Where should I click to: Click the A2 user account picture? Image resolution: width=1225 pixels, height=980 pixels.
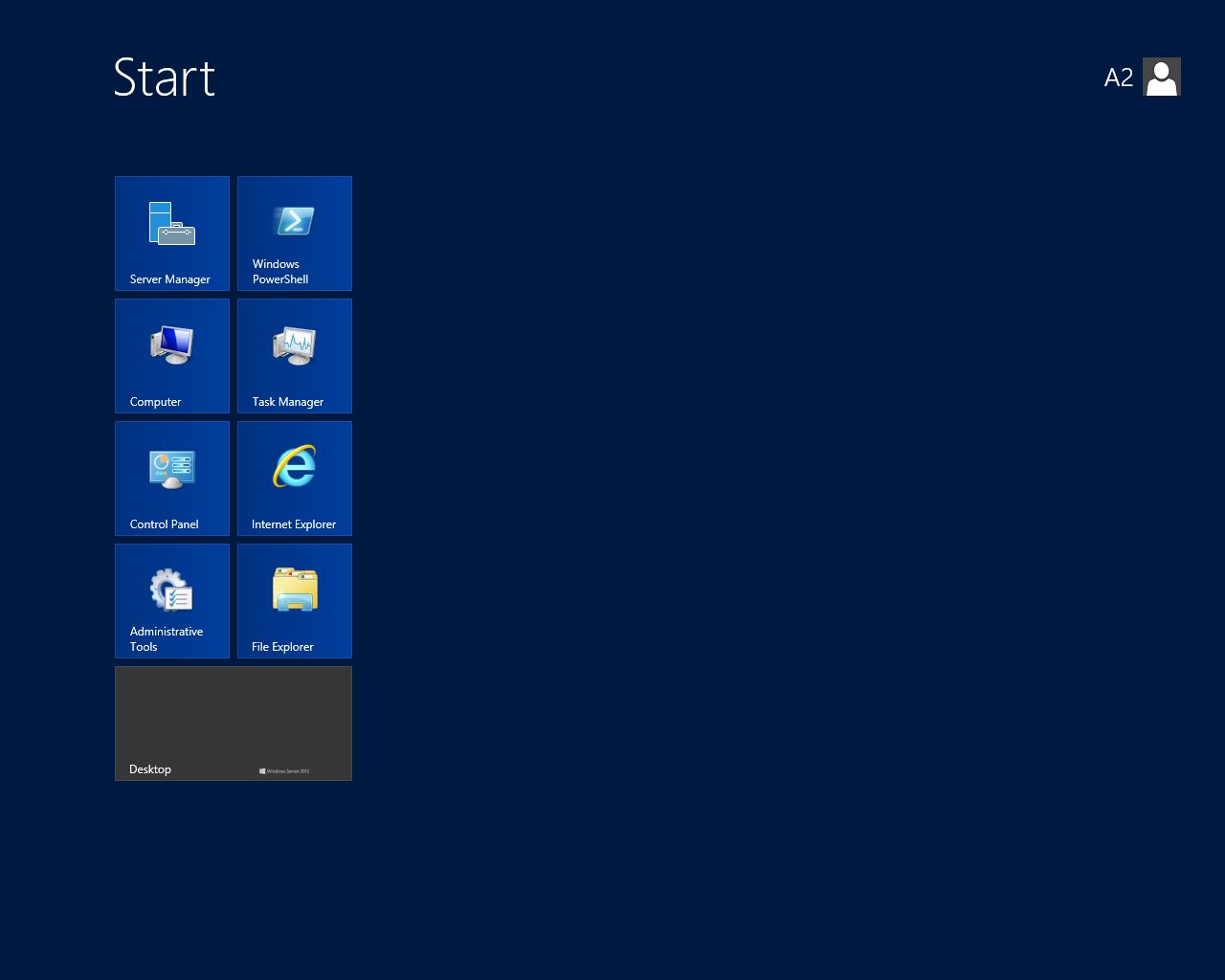[x=1162, y=77]
